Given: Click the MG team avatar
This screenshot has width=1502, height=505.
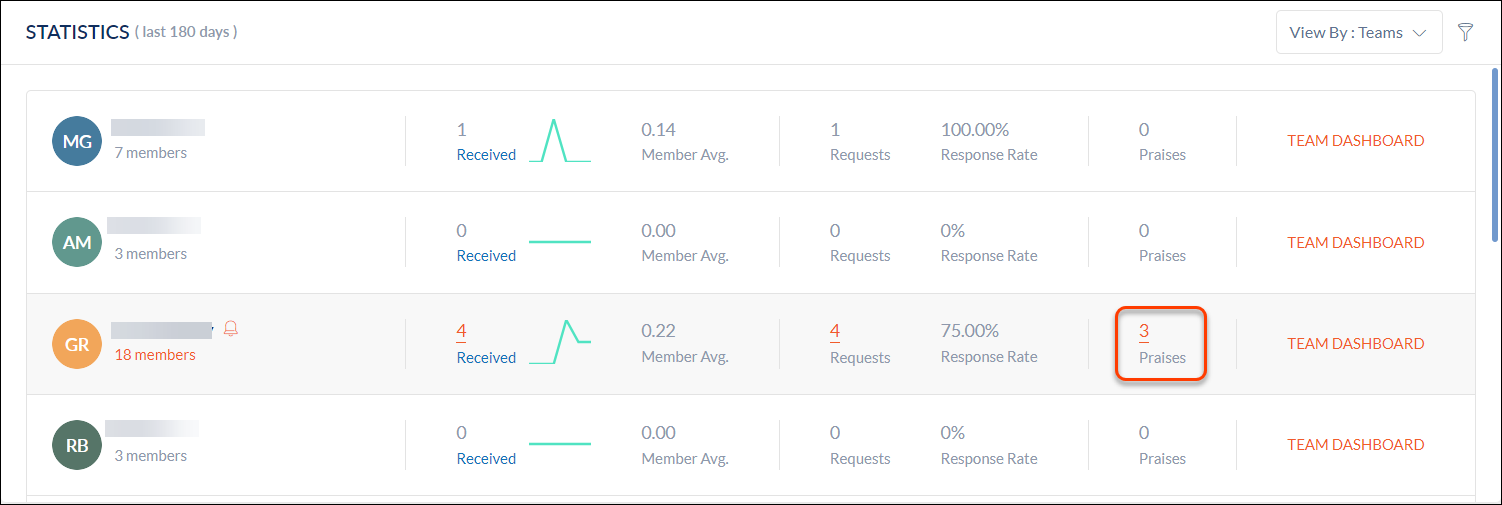Looking at the screenshot, I should 77,141.
